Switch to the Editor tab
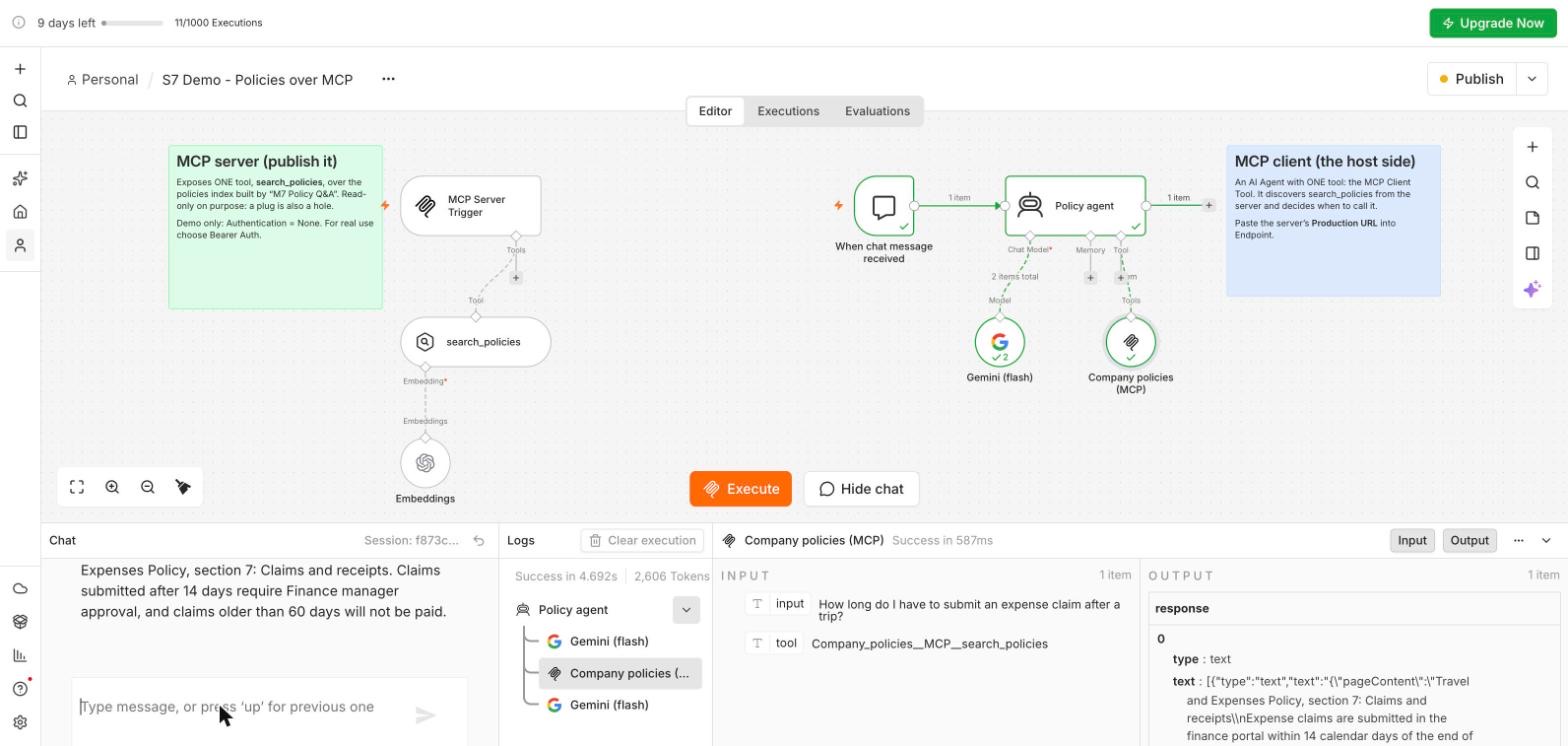Viewport: 1568px width, 746px height. click(715, 111)
